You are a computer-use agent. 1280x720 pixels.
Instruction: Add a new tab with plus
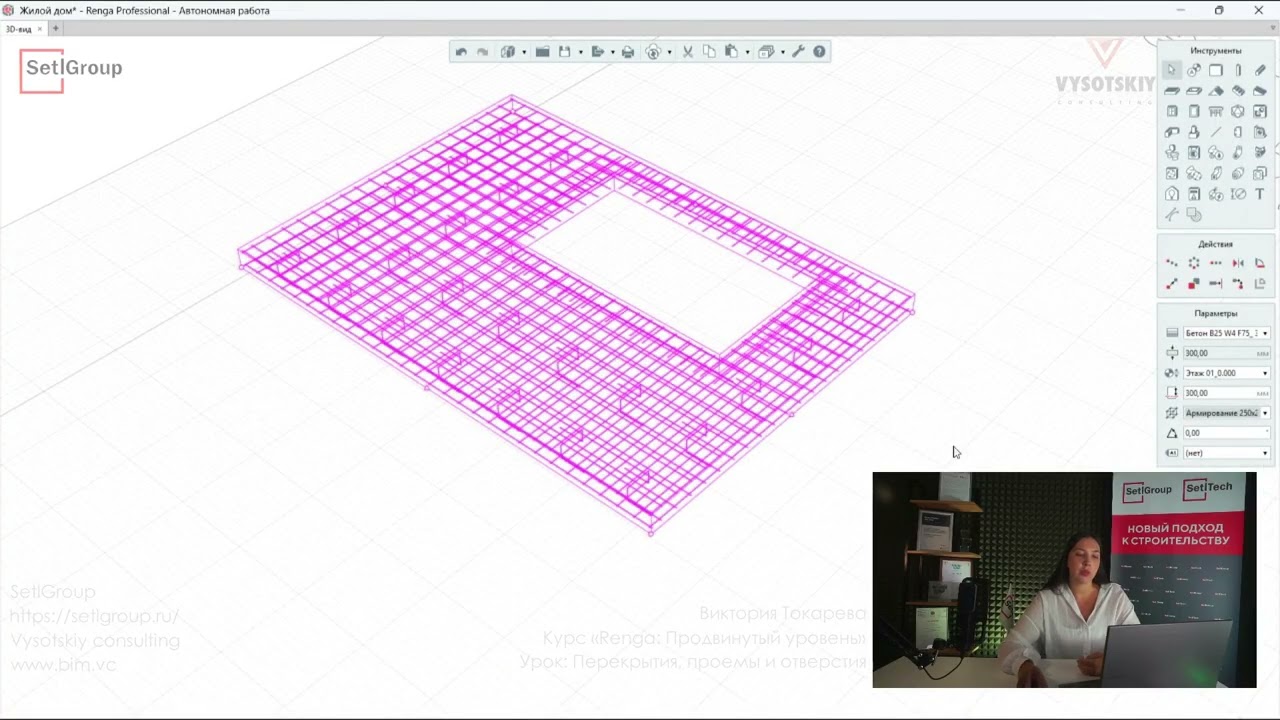[x=56, y=29]
